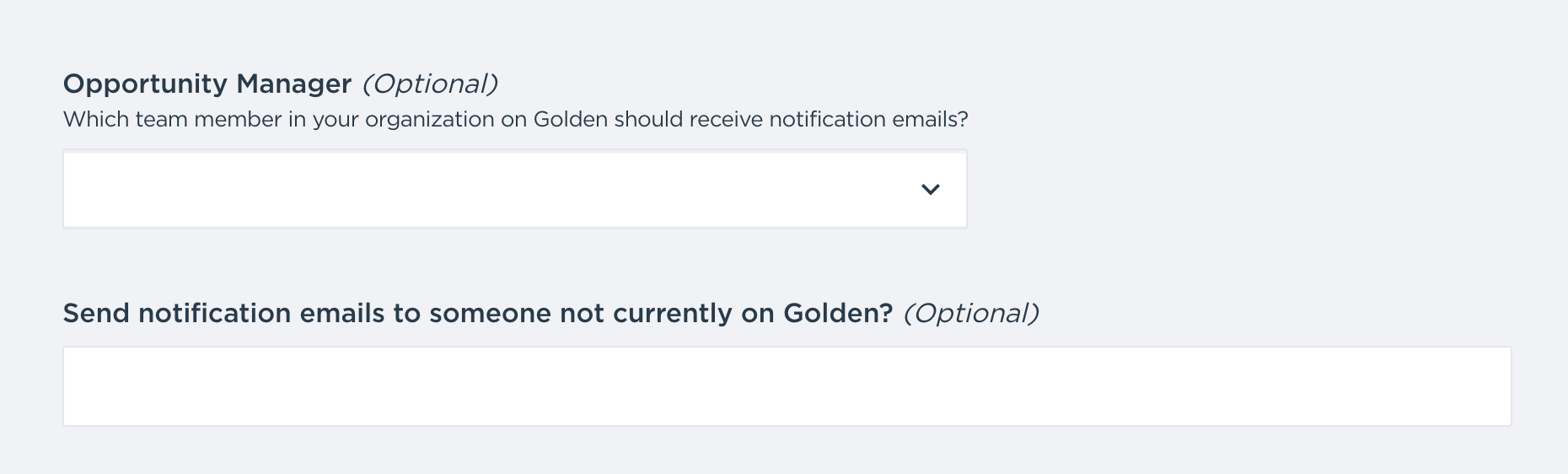Click the word Golden in the helper description
This screenshot has width=1568, height=474.
coord(571,120)
